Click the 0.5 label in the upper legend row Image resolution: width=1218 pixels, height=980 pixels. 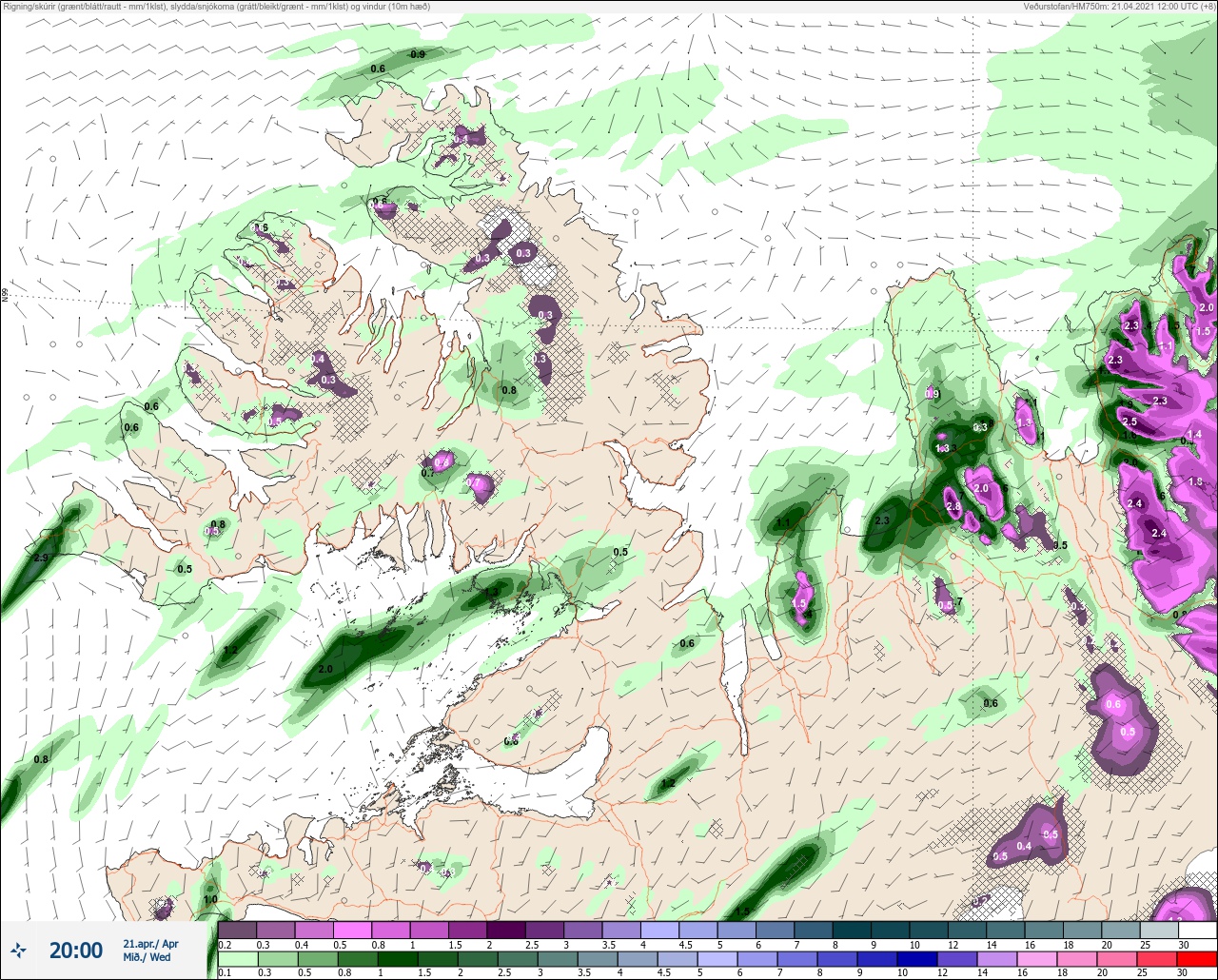(x=340, y=944)
